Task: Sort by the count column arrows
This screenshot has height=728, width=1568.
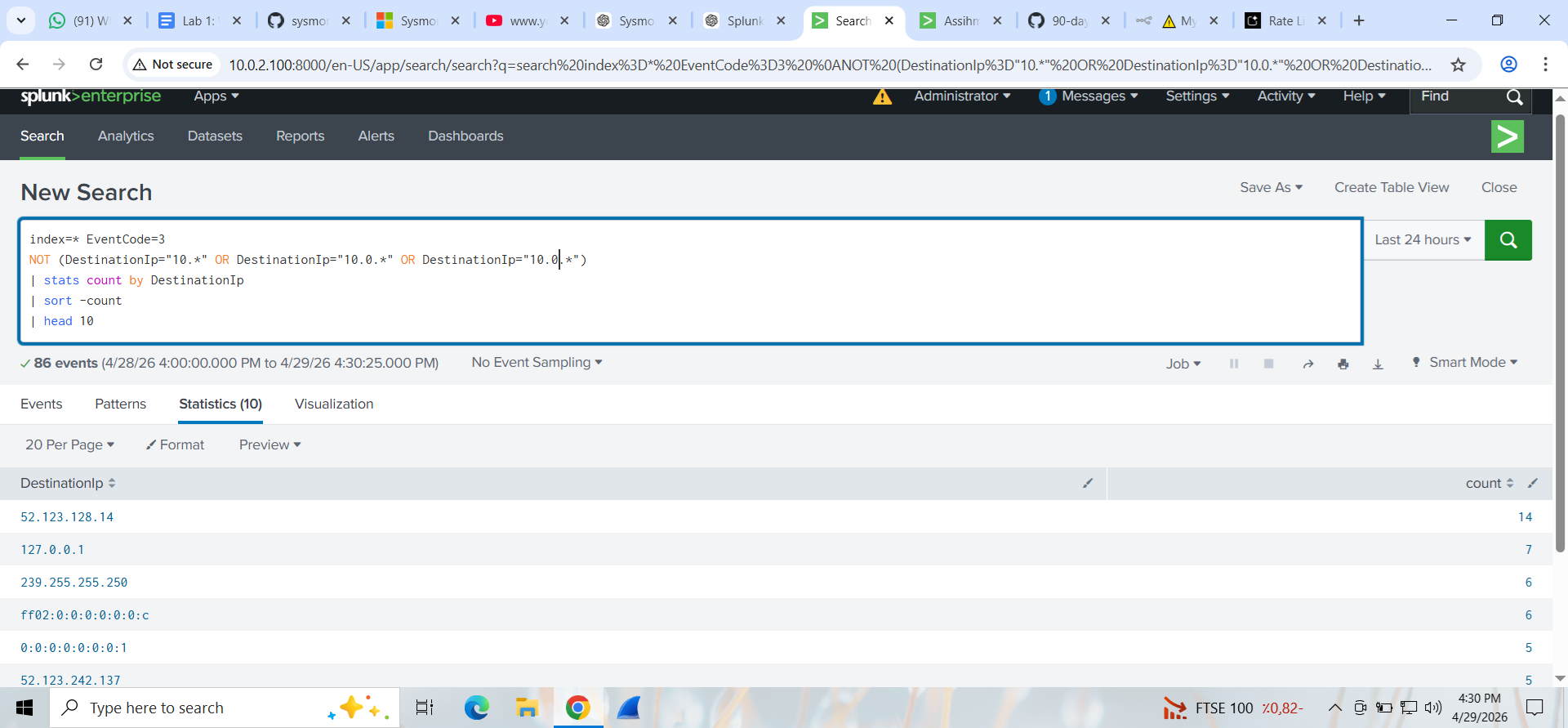Action: (x=1510, y=483)
